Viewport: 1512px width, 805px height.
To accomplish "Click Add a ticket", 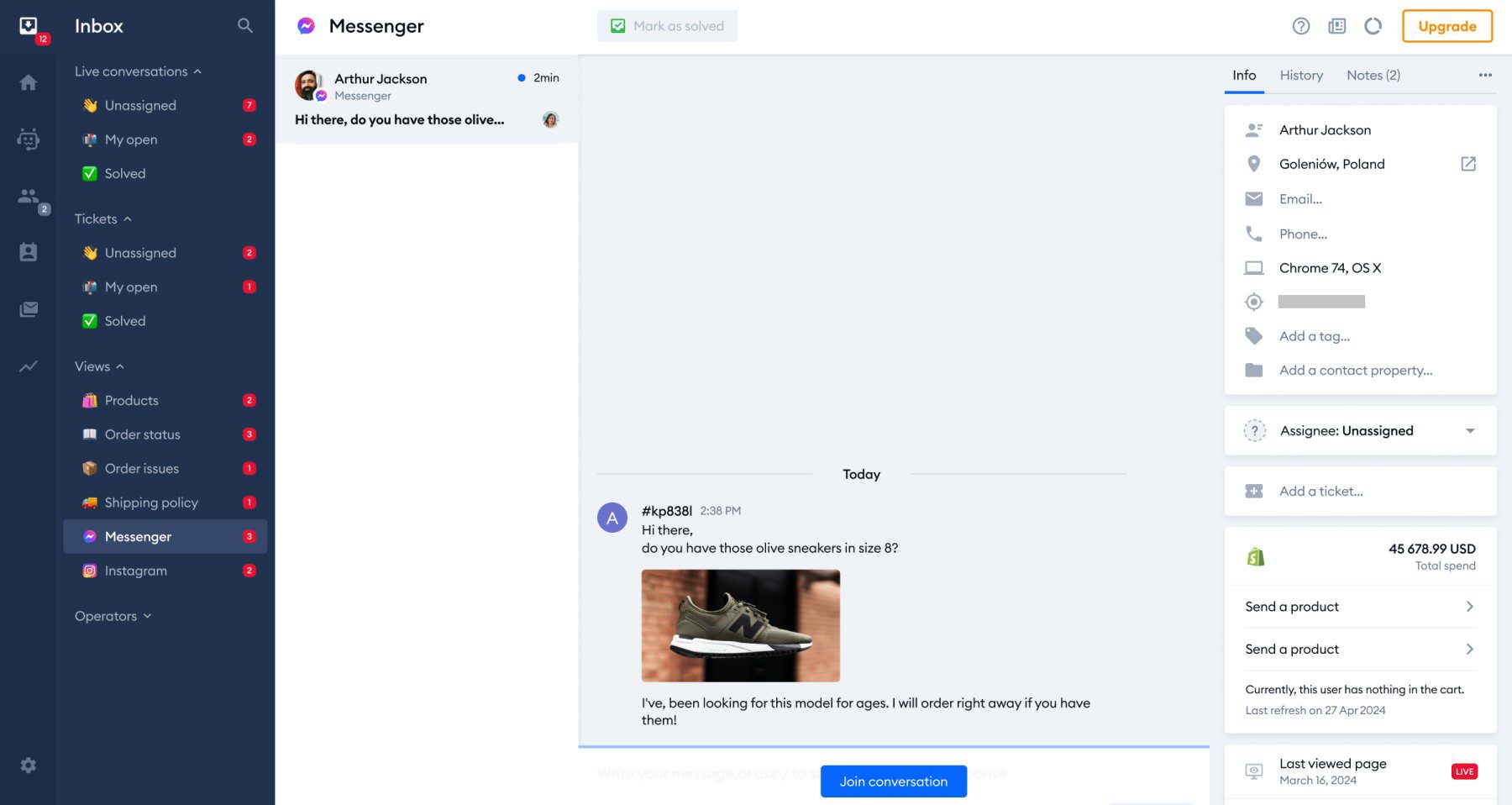I will pyautogui.click(x=1320, y=491).
